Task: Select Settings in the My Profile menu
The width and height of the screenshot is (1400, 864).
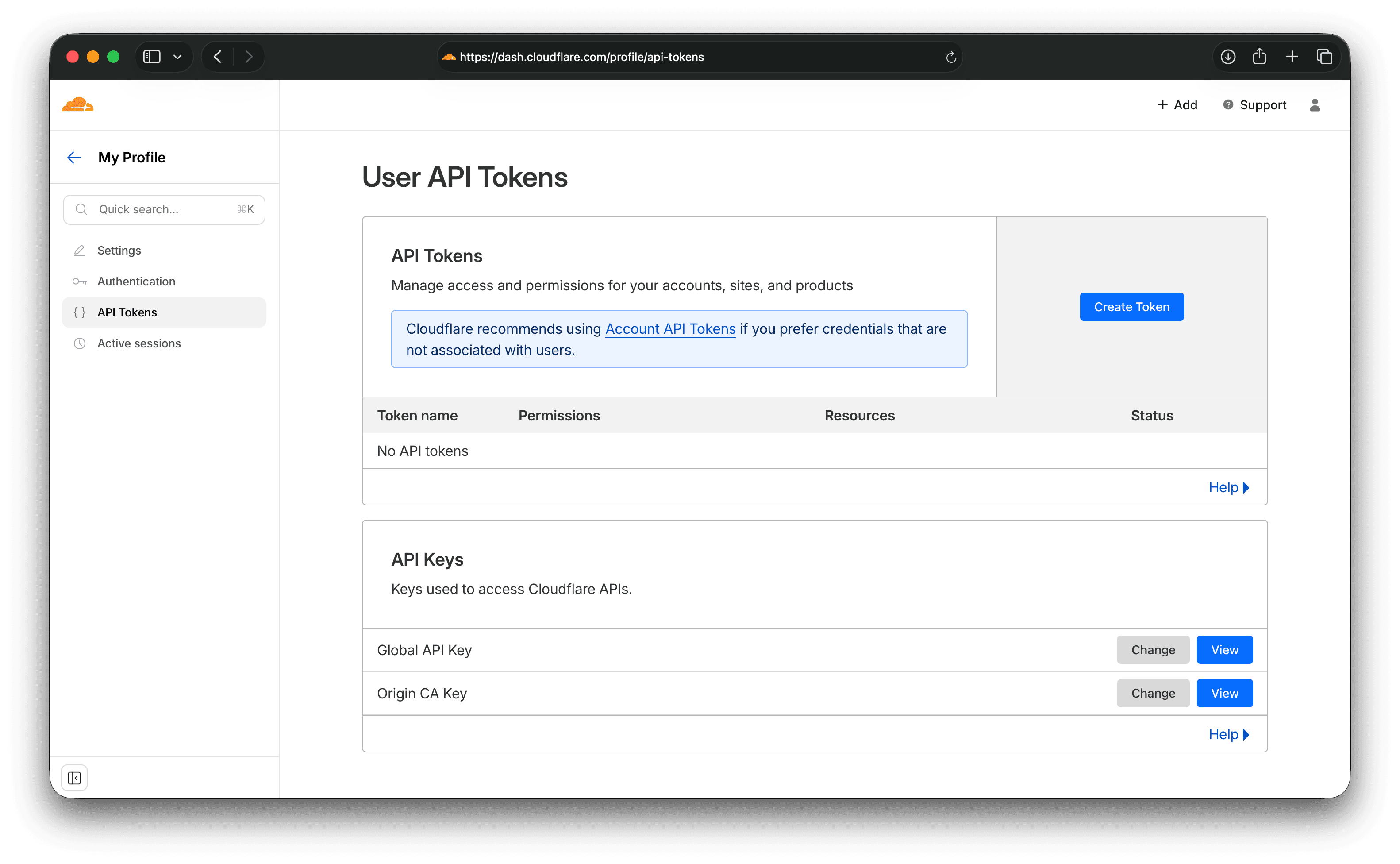Action: (x=119, y=250)
